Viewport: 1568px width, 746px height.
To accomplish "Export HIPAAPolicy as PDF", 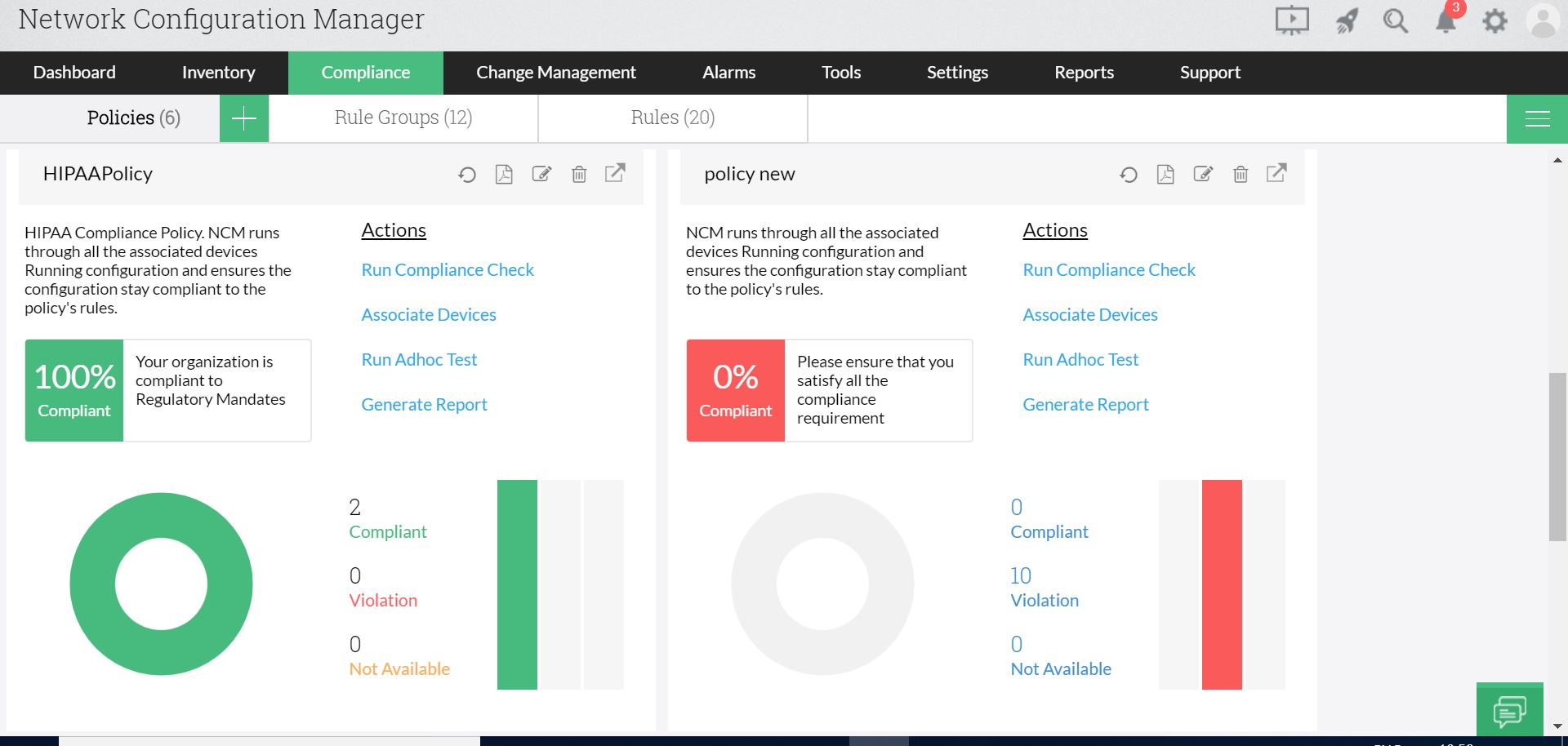I will pyautogui.click(x=504, y=174).
